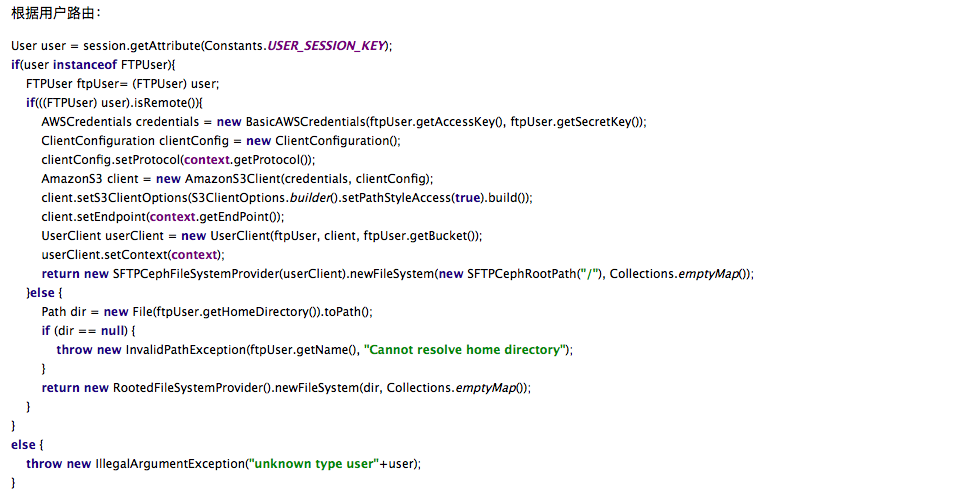Viewport: 964px width, 496px height.
Task: Click ftpUser.getSecretKey() call
Action: pyautogui.click(x=575, y=122)
